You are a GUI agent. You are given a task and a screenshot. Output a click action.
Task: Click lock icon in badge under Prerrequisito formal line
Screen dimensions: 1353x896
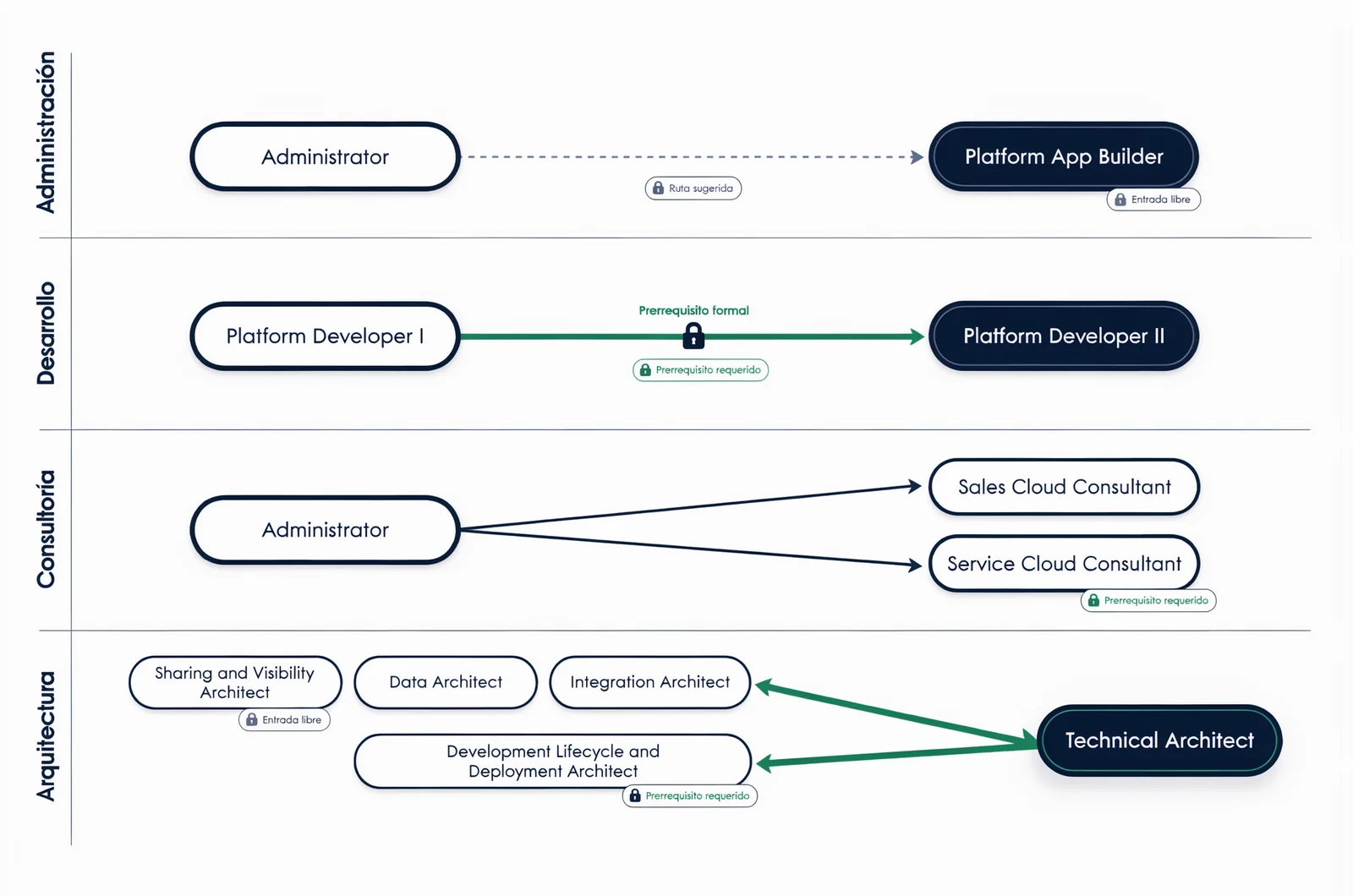click(x=645, y=370)
